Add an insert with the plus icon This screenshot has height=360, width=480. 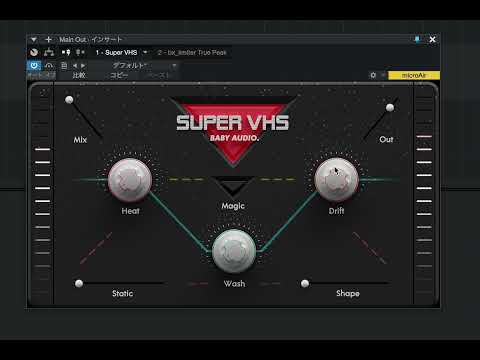pyautogui.click(x=48, y=40)
